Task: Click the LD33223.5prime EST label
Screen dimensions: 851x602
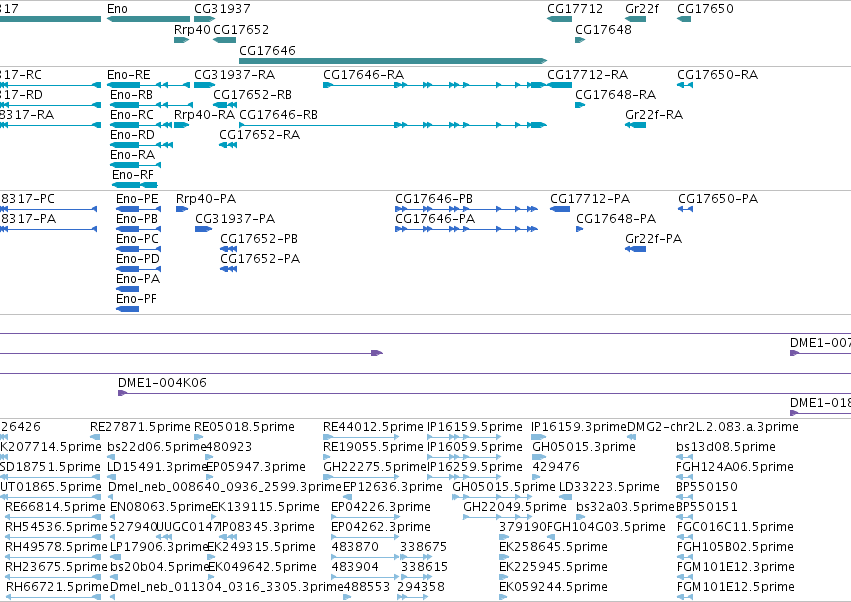Action: coord(609,487)
